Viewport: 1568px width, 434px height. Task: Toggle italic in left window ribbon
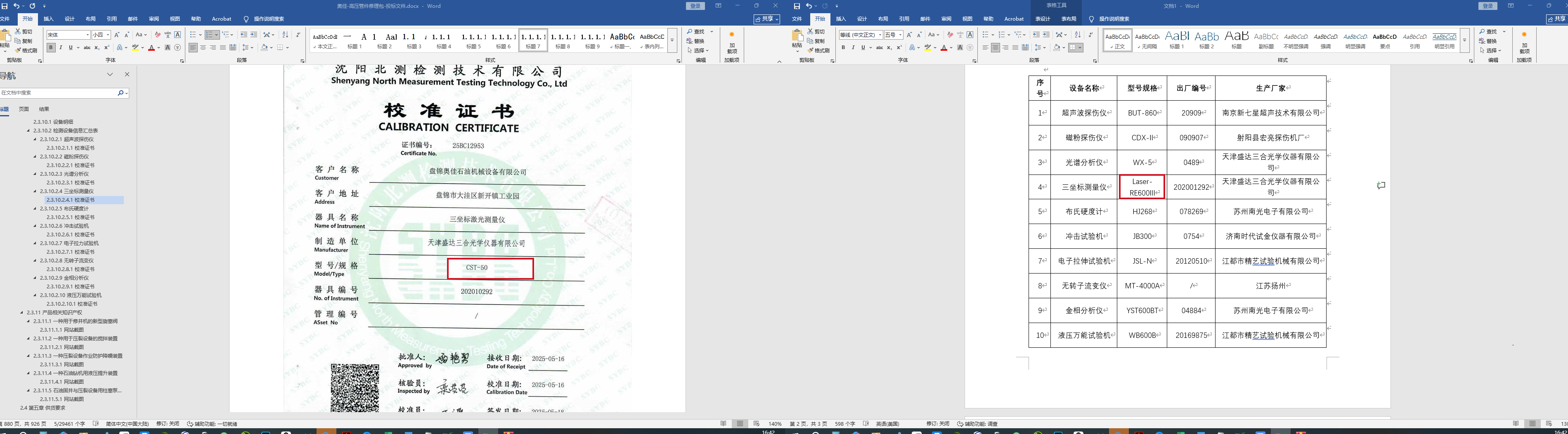point(61,47)
